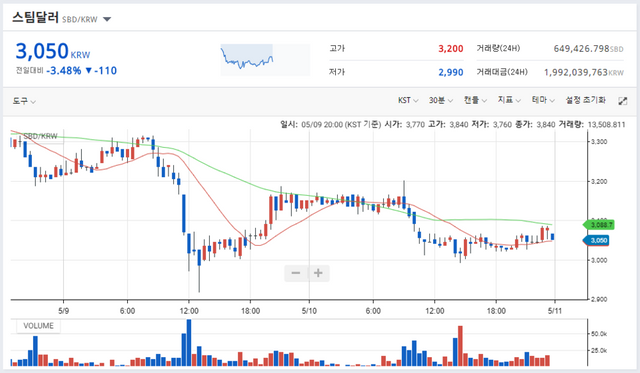This screenshot has width=640, height=373.
Task: Open the SBD/KRW market selector arrow
Action: 107,19
